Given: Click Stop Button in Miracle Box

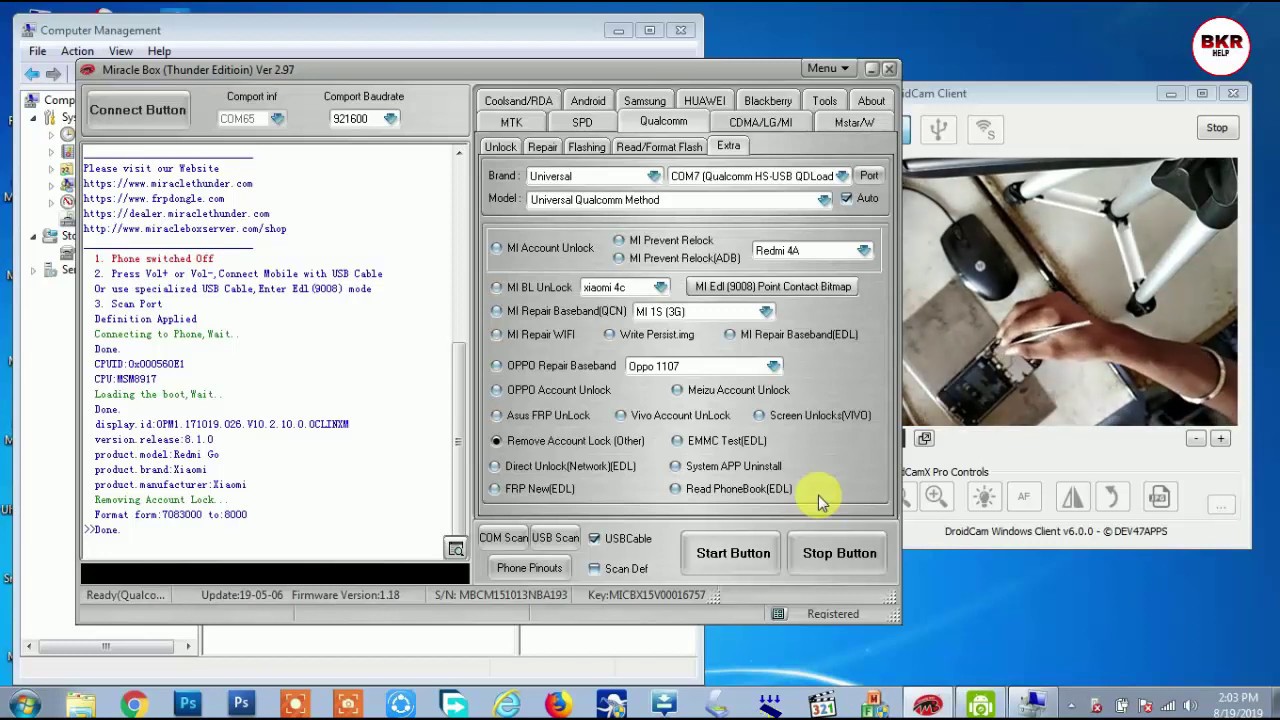Looking at the screenshot, I should (x=839, y=553).
